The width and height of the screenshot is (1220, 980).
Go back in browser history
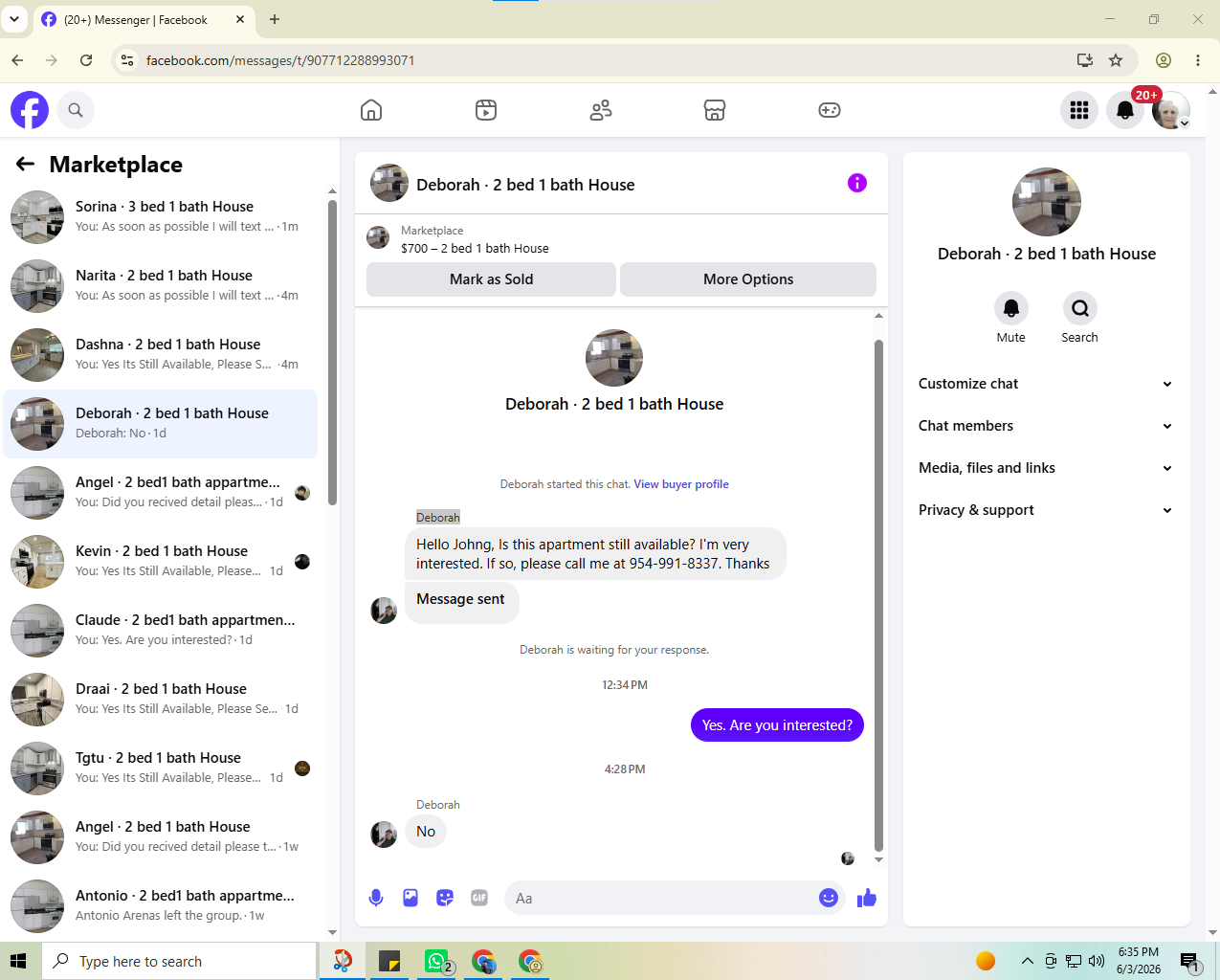click(17, 60)
